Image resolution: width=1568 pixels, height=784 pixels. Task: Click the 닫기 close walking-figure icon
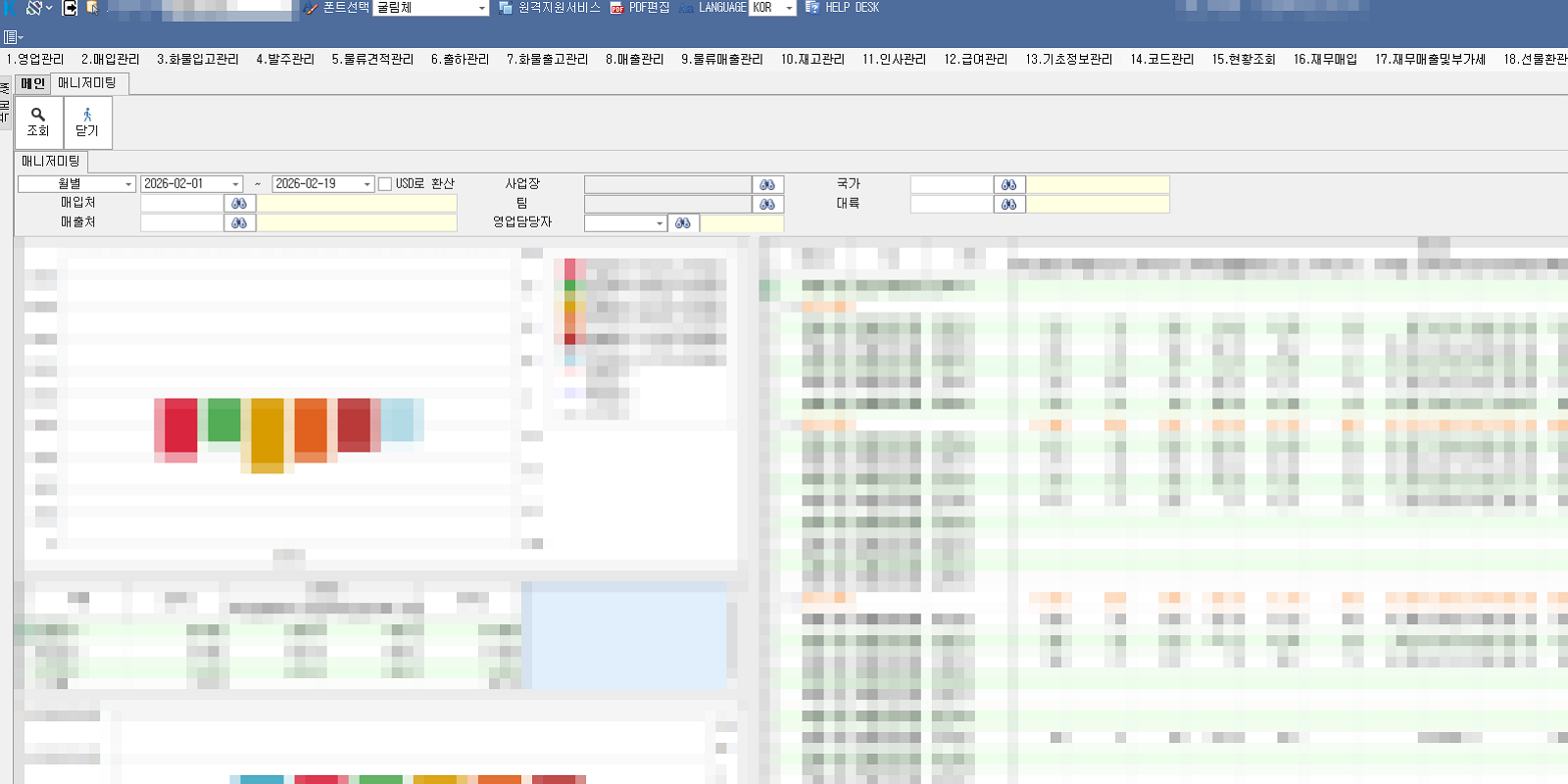87,115
